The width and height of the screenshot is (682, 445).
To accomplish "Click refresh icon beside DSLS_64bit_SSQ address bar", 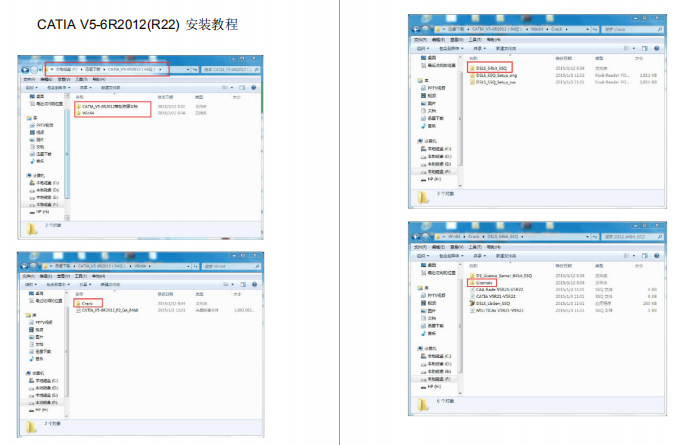I will 595,237.
